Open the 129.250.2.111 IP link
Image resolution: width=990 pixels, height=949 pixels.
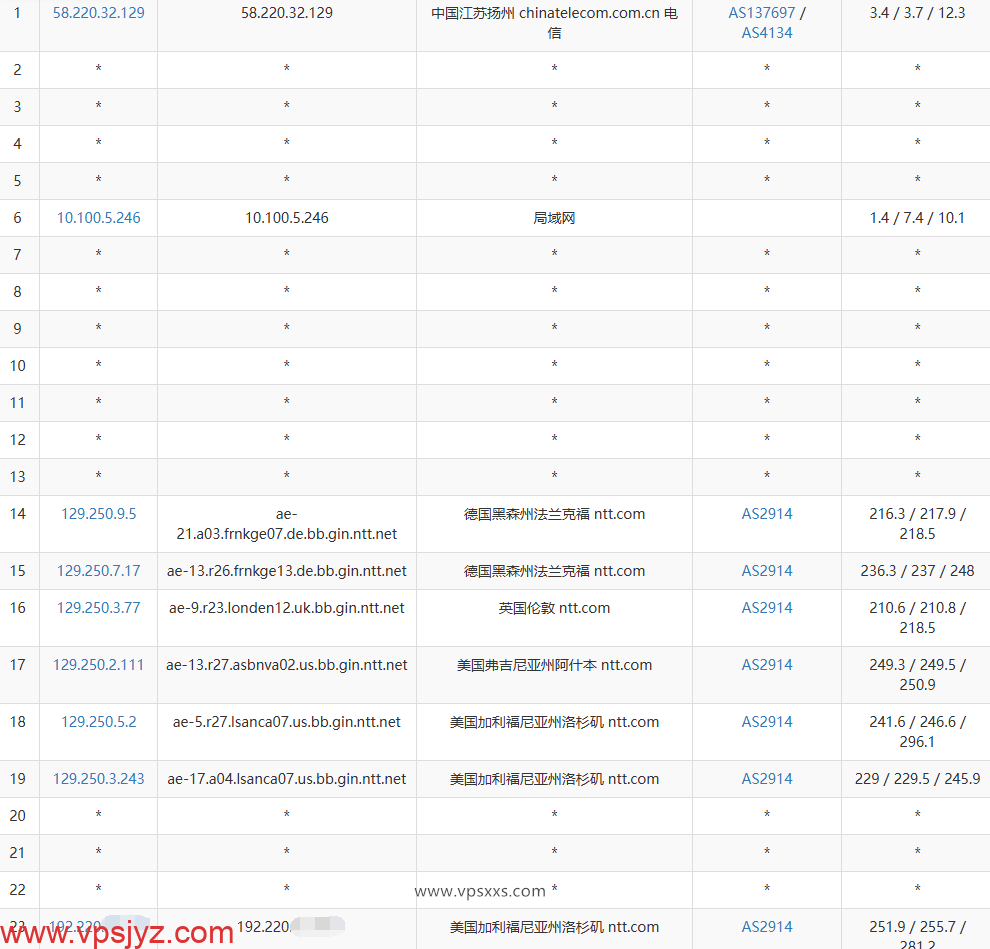pyautogui.click(x=98, y=665)
